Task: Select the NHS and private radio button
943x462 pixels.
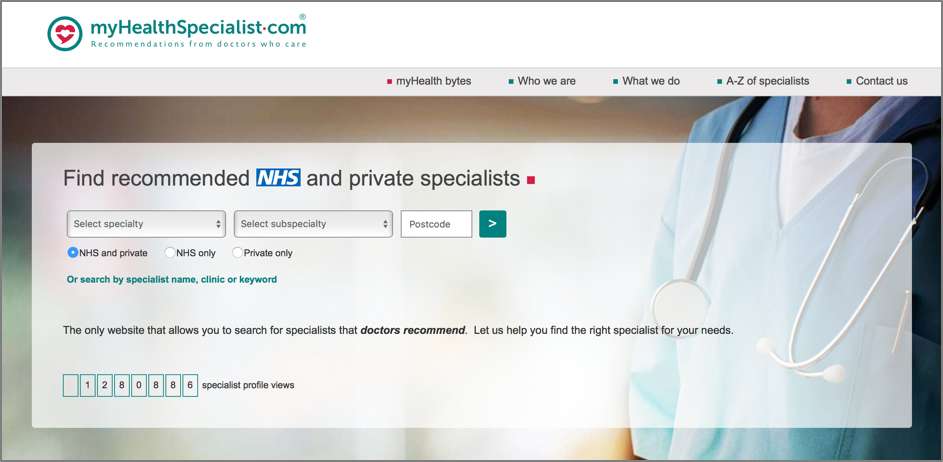Action: (x=73, y=253)
